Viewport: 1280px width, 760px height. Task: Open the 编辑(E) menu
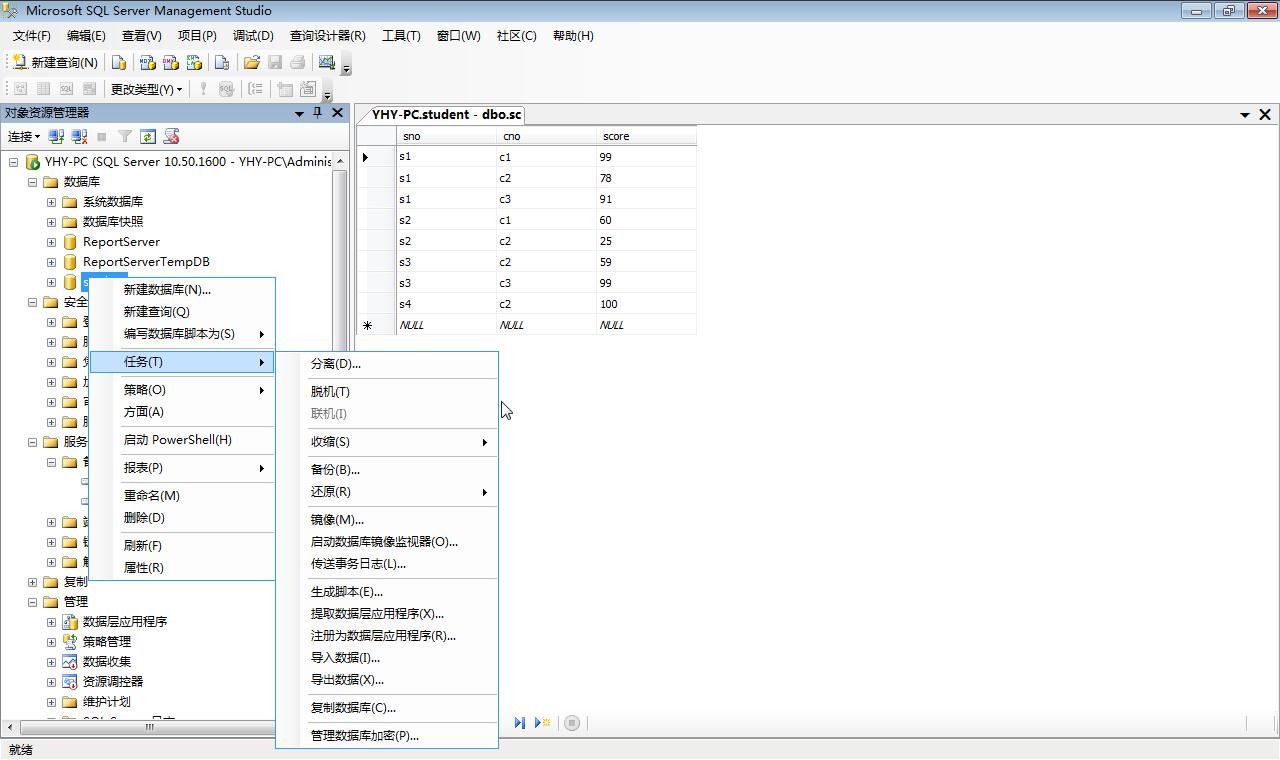pos(86,36)
